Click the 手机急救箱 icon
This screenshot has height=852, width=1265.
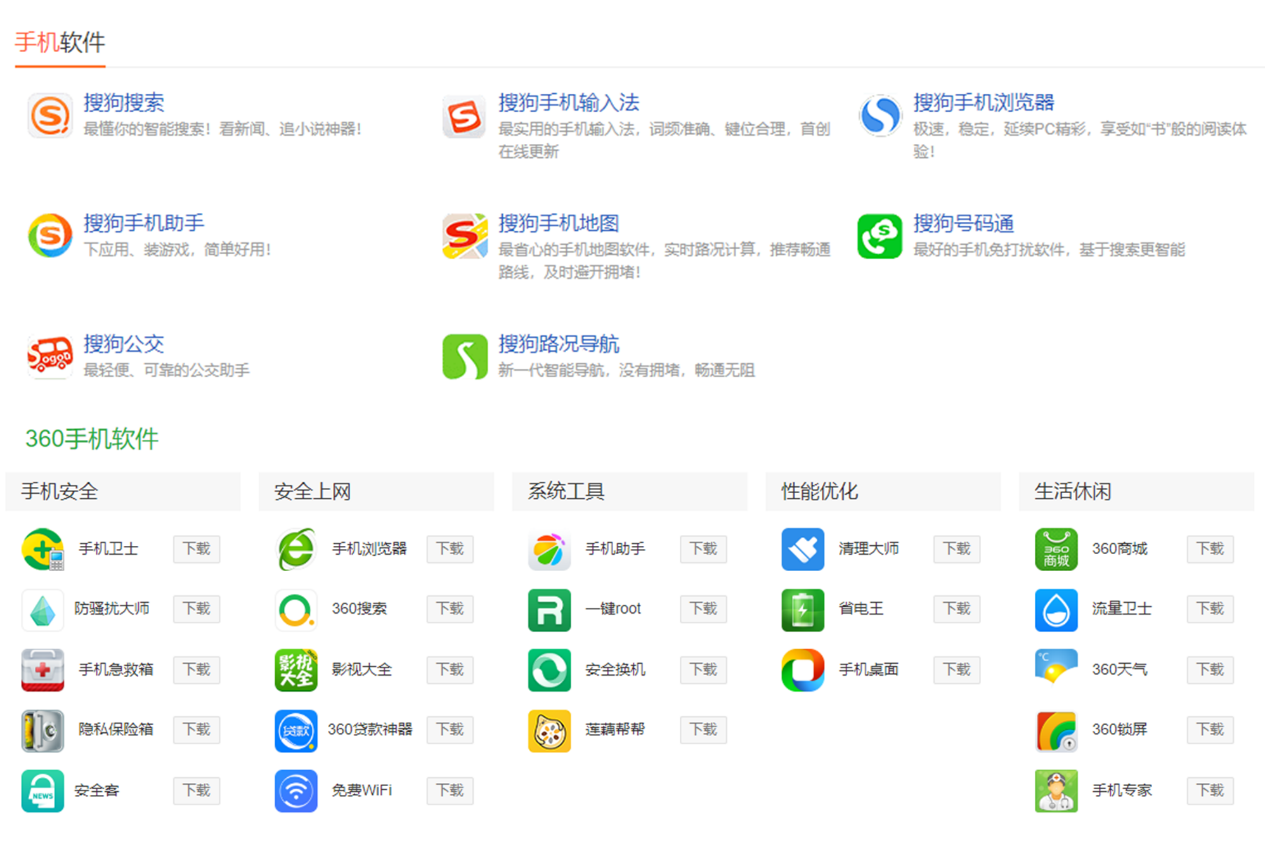(x=43, y=670)
